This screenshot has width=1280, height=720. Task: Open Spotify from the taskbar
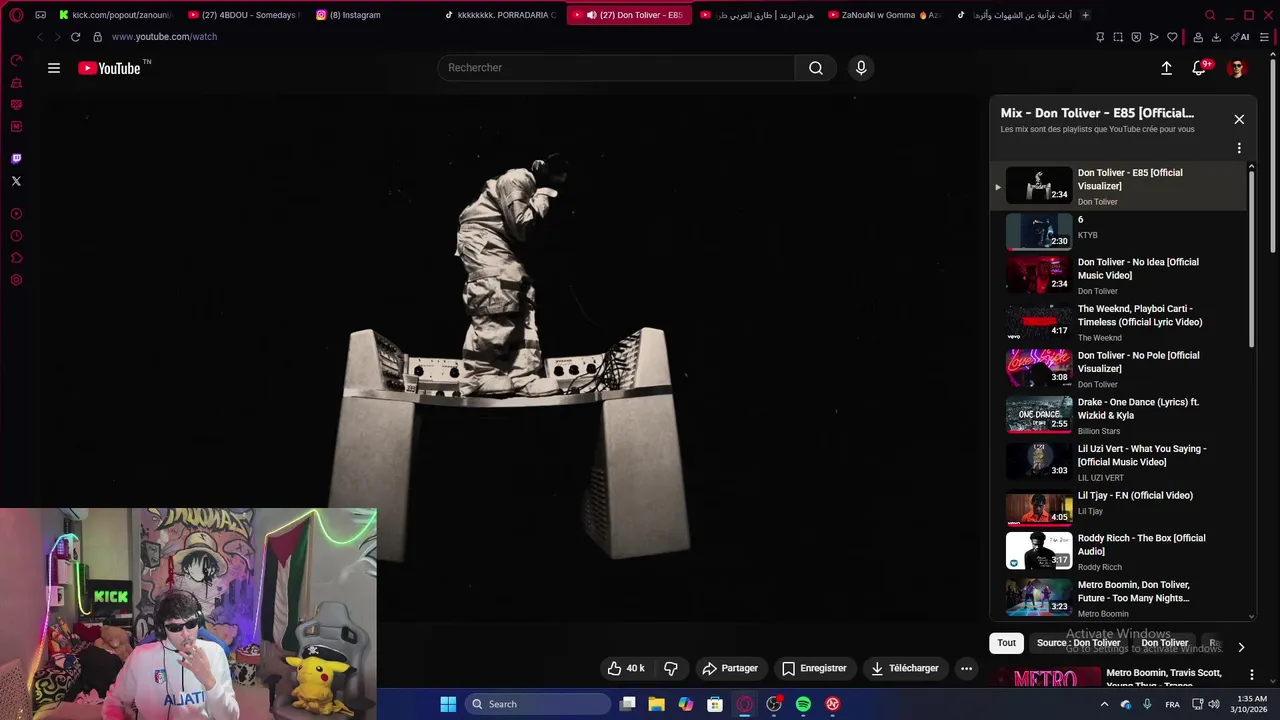pyautogui.click(x=803, y=704)
